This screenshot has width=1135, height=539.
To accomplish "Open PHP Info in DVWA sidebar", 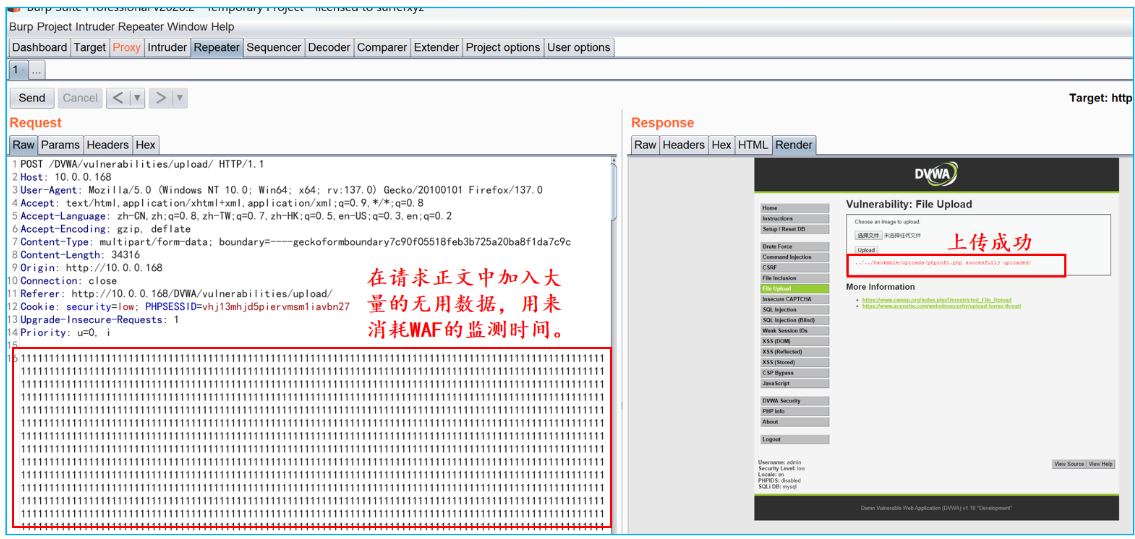I will (795, 411).
